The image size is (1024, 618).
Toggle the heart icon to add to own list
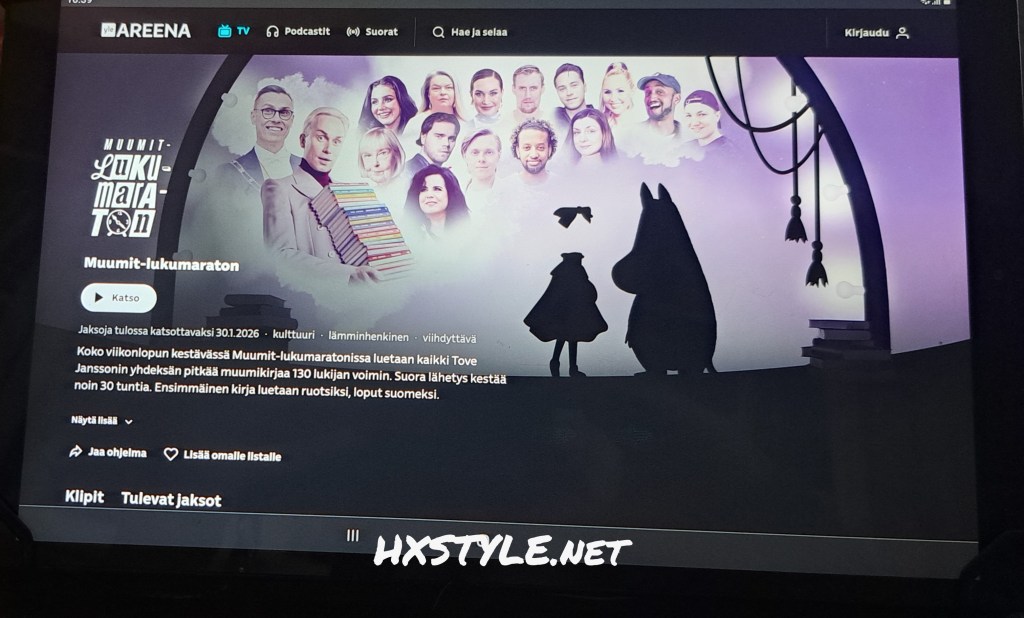pyautogui.click(x=171, y=454)
